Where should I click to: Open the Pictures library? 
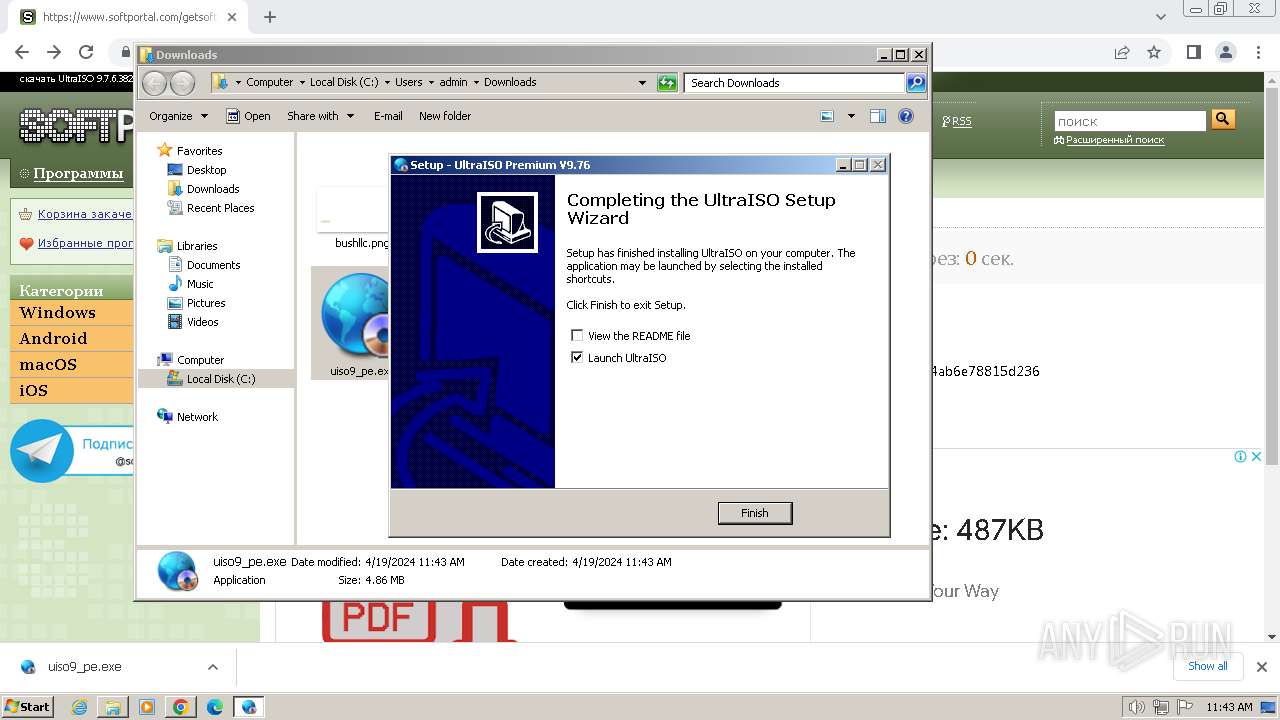tap(206, 303)
